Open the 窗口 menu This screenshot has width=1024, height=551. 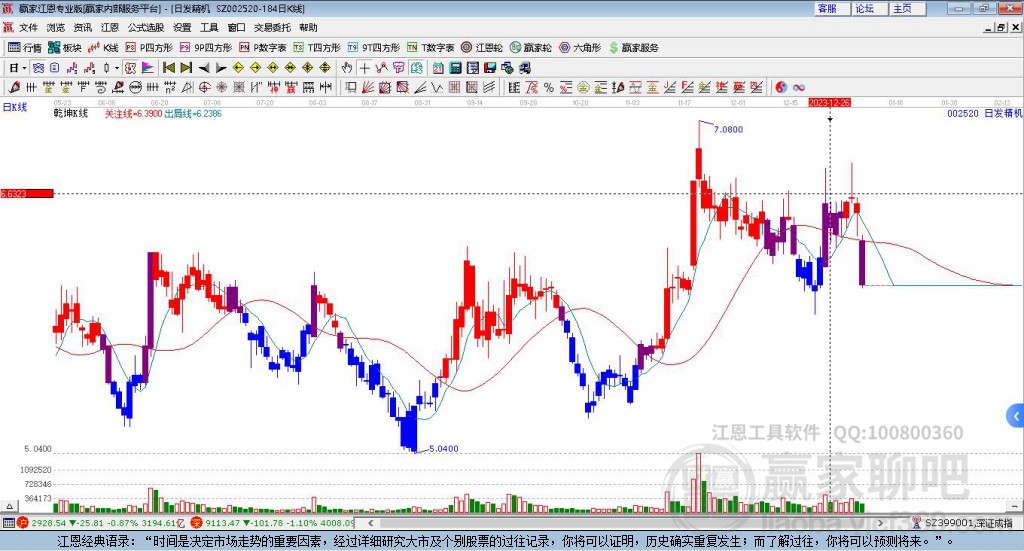point(236,27)
